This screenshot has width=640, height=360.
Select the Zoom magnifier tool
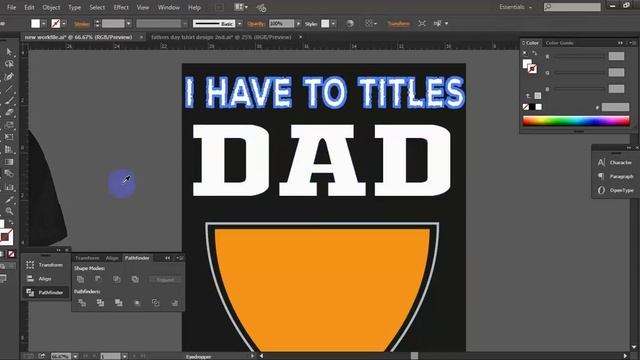[9, 211]
